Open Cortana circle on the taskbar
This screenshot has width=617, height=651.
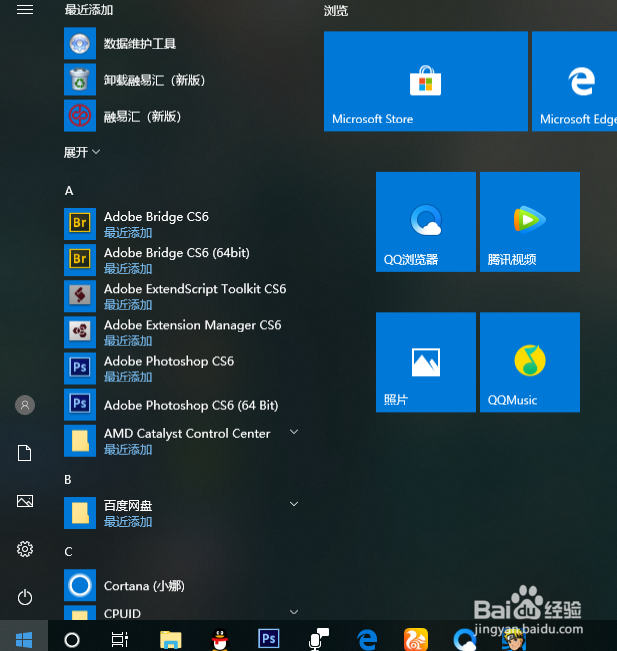(72, 639)
